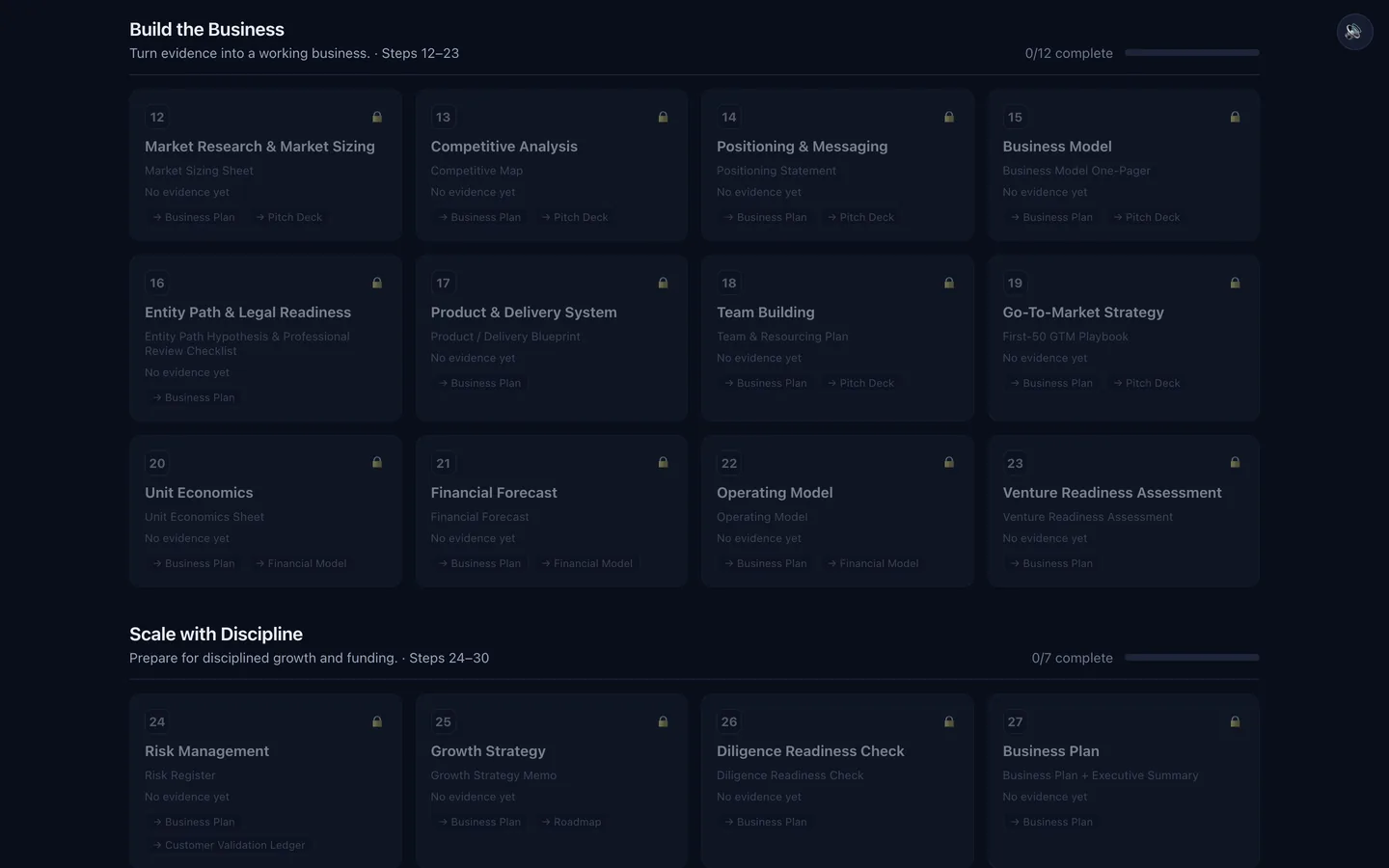Image resolution: width=1389 pixels, height=868 pixels.
Task: Click the step 25 number badge
Action: point(443,721)
